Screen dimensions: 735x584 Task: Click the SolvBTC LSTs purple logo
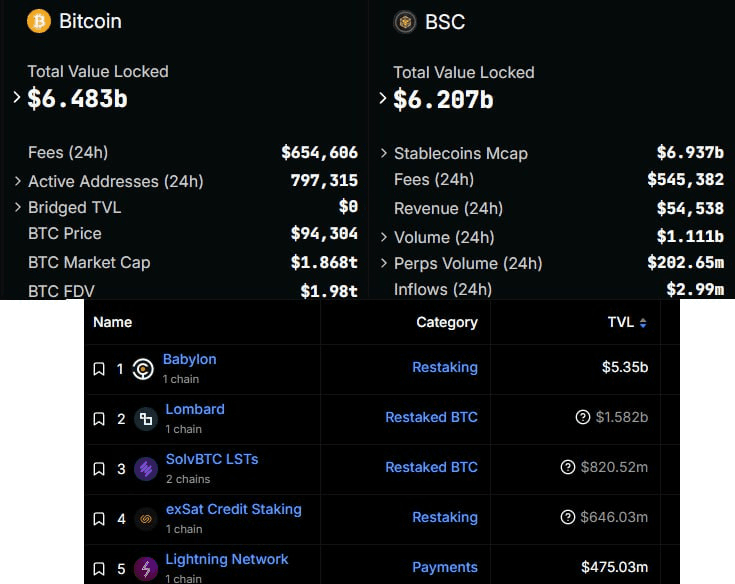146,469
